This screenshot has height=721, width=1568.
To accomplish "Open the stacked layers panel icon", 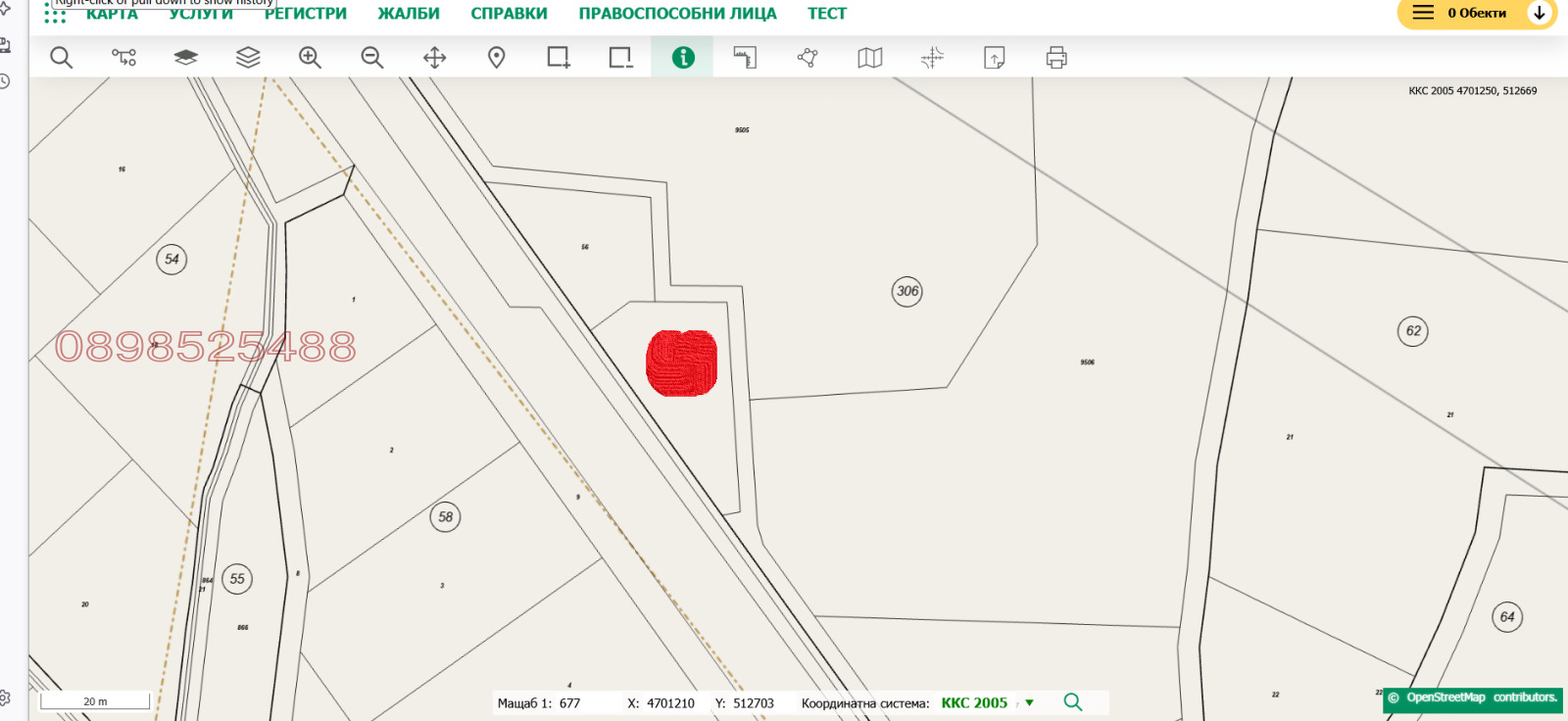I will coord(248,58).
